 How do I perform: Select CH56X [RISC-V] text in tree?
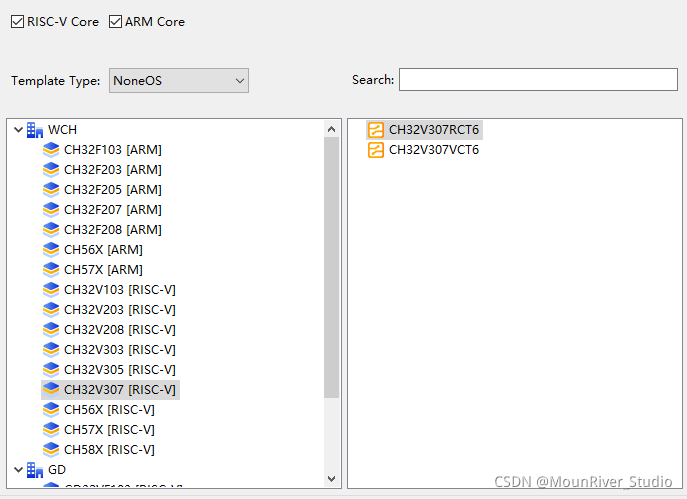coord(109,410)
